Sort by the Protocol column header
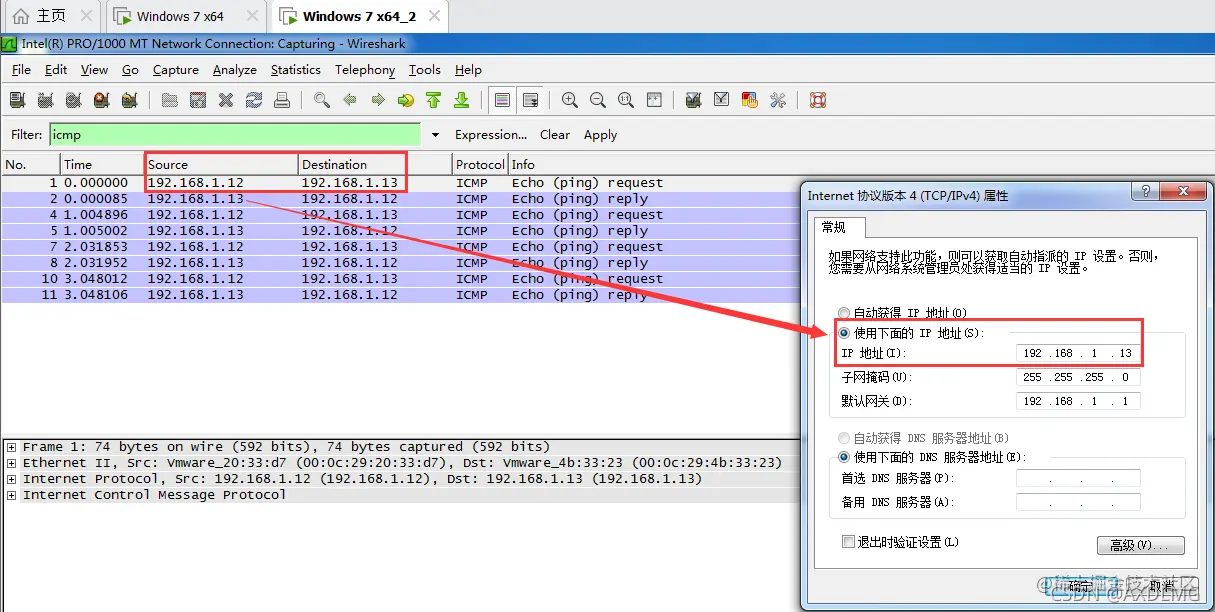The image size is (1215, 612). 480,164
